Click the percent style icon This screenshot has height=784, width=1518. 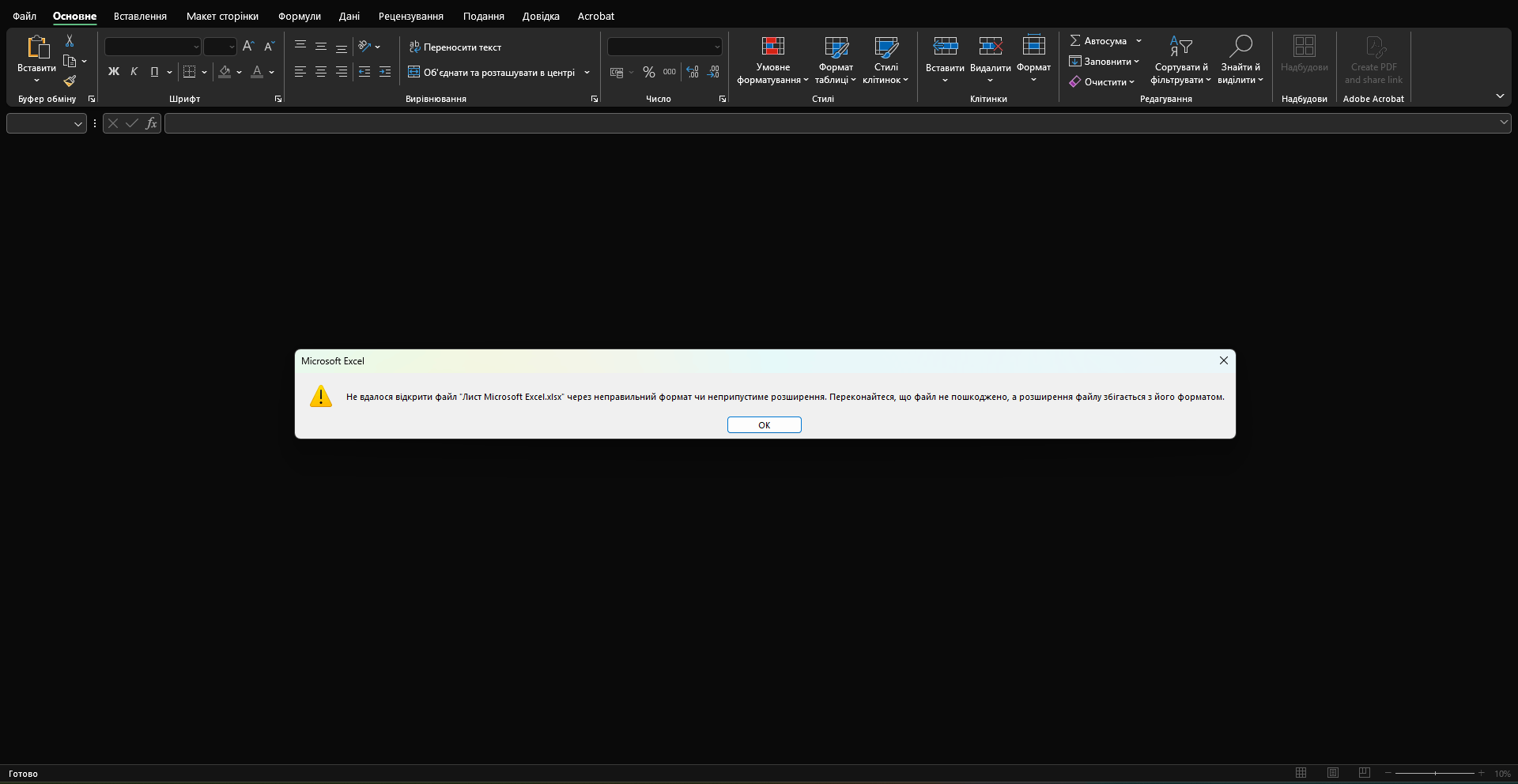tap(649, 72)
